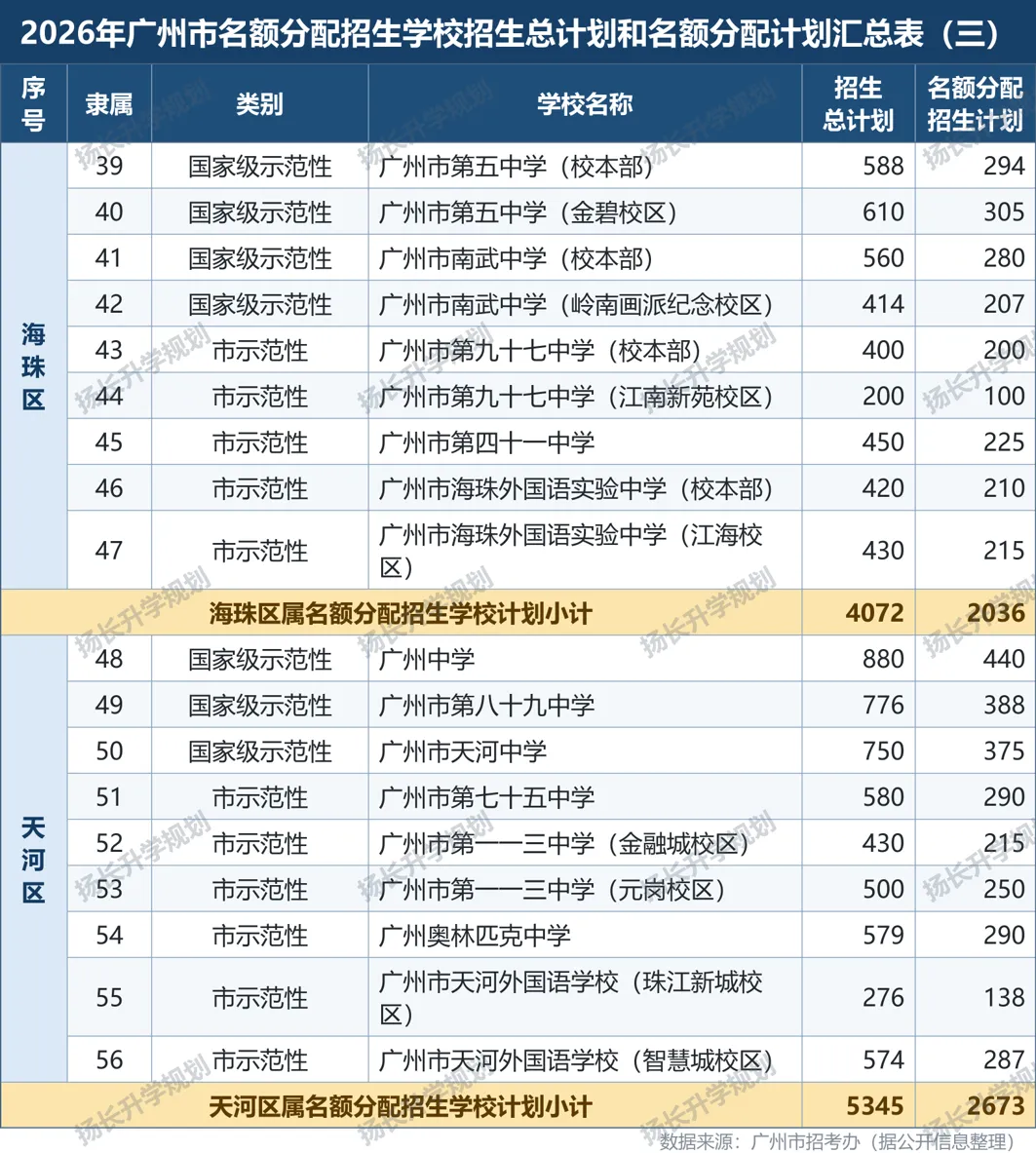The height and width of the screenshot is (1153, 1036).
Task: Click 广州市海珠外国语实验中学（江海校区）
Action: tap(570, 551)
